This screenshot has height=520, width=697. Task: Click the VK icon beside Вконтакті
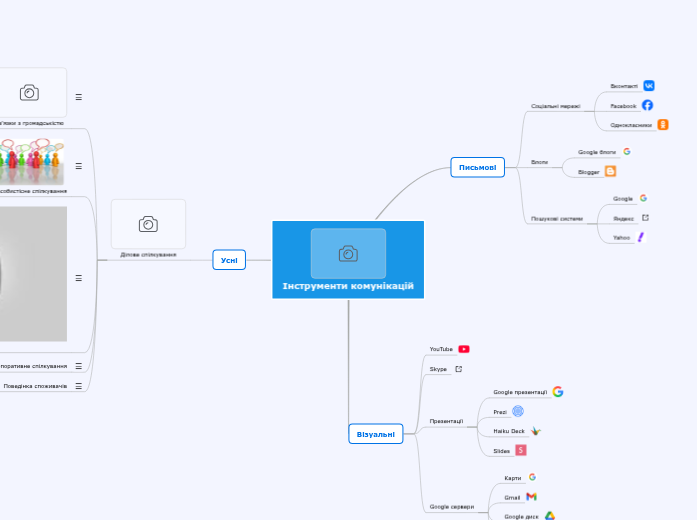(649, 86)
